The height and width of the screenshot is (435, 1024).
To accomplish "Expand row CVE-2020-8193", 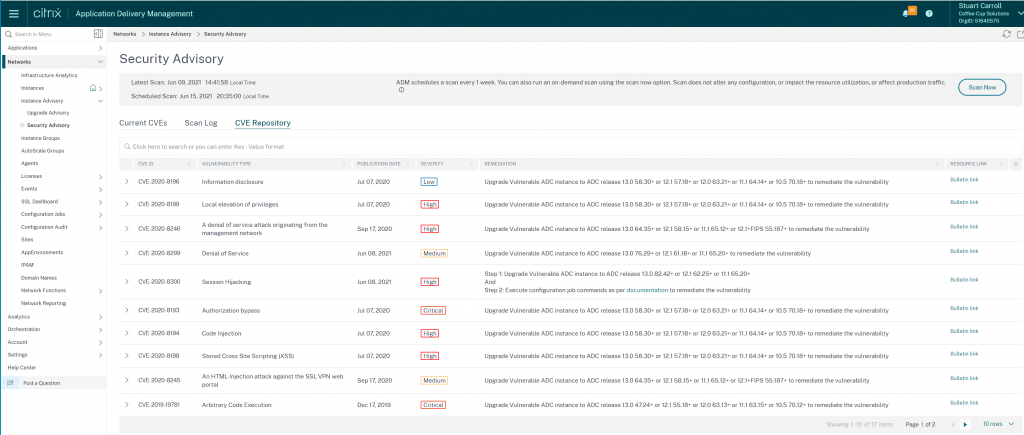I will coord(127,310).
